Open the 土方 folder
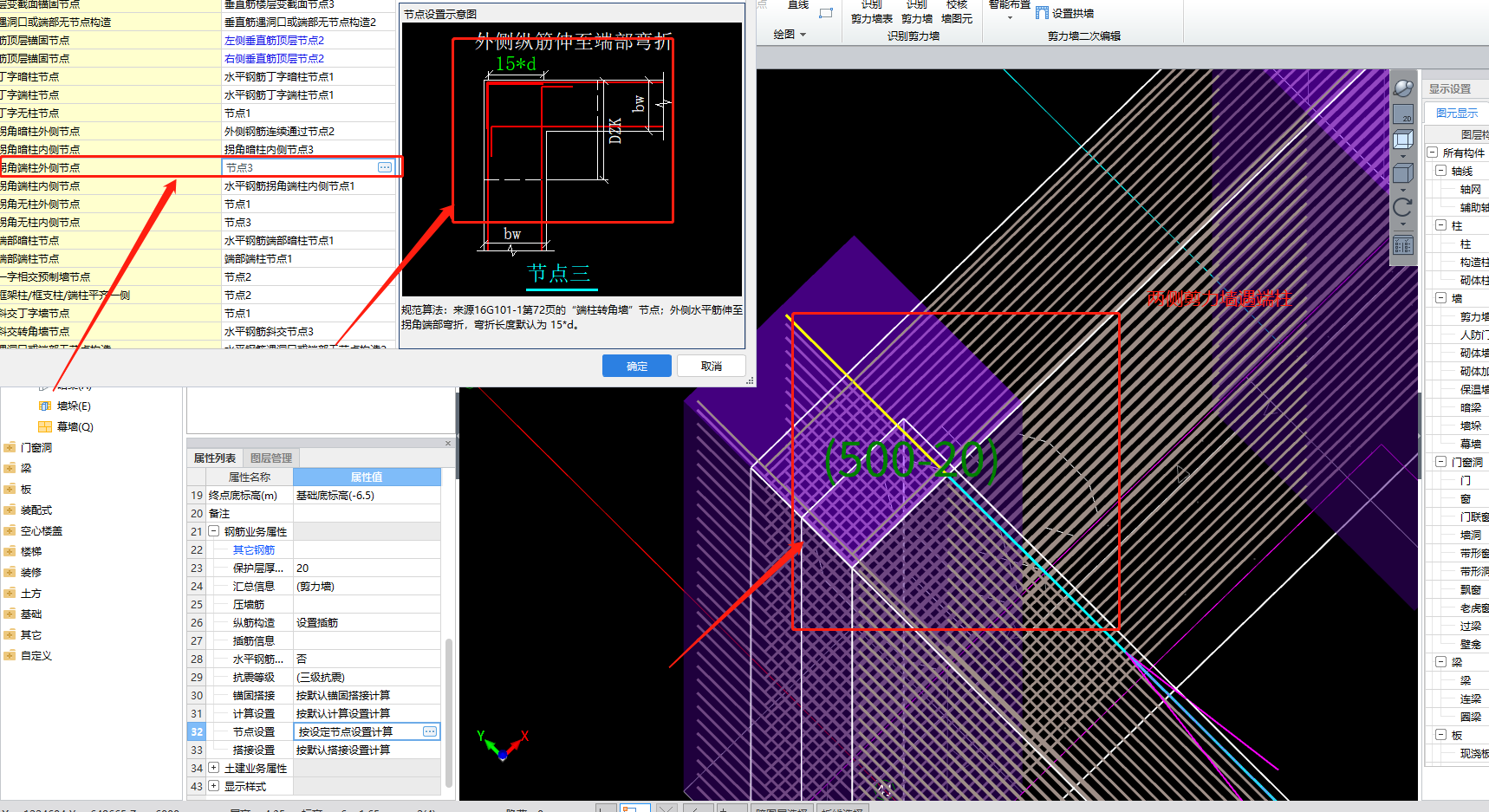This screenshot has height=812, width=1489. (x=10, y=593)
